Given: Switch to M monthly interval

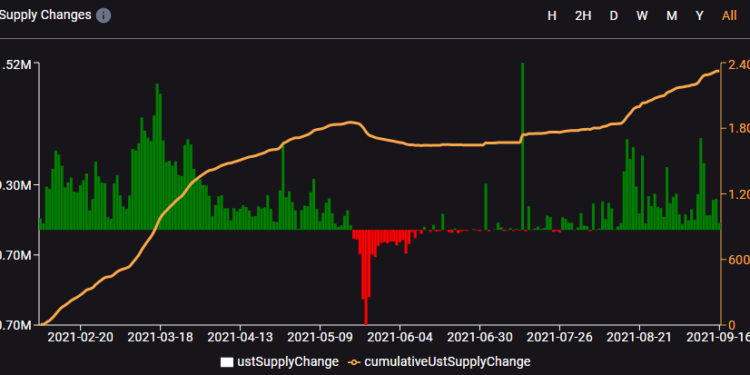Looking at the screenshot, I should (672, 16).
